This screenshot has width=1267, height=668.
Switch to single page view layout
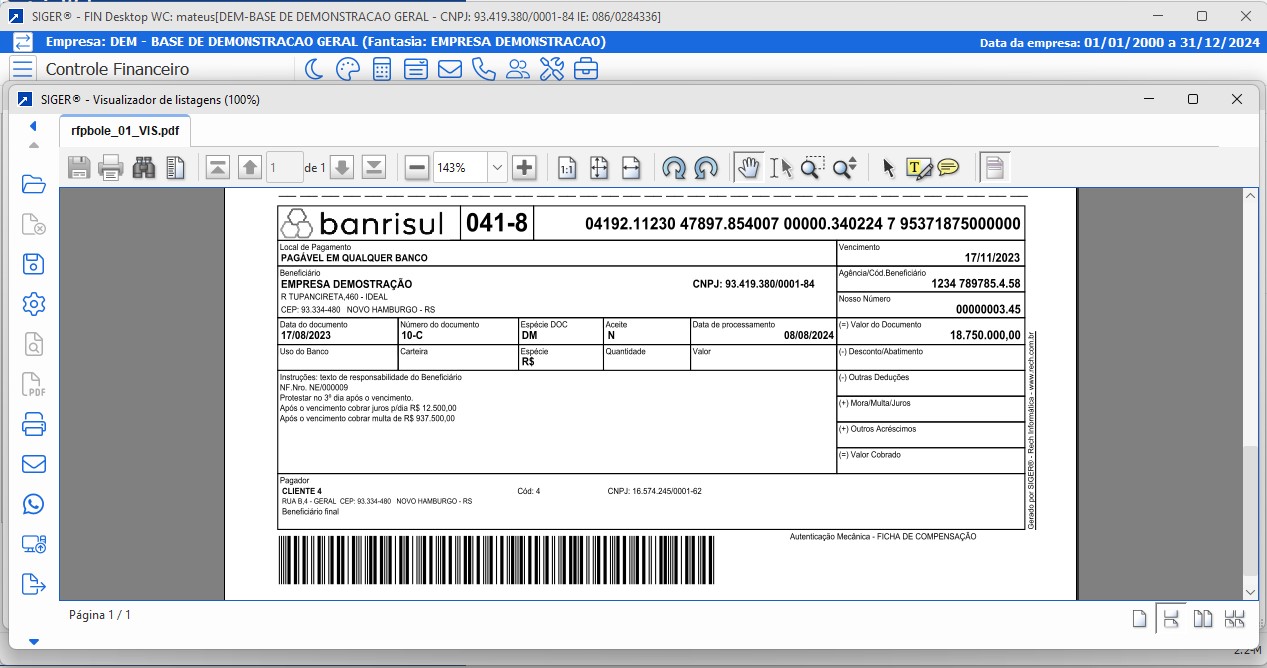(x=1139, y=619)
